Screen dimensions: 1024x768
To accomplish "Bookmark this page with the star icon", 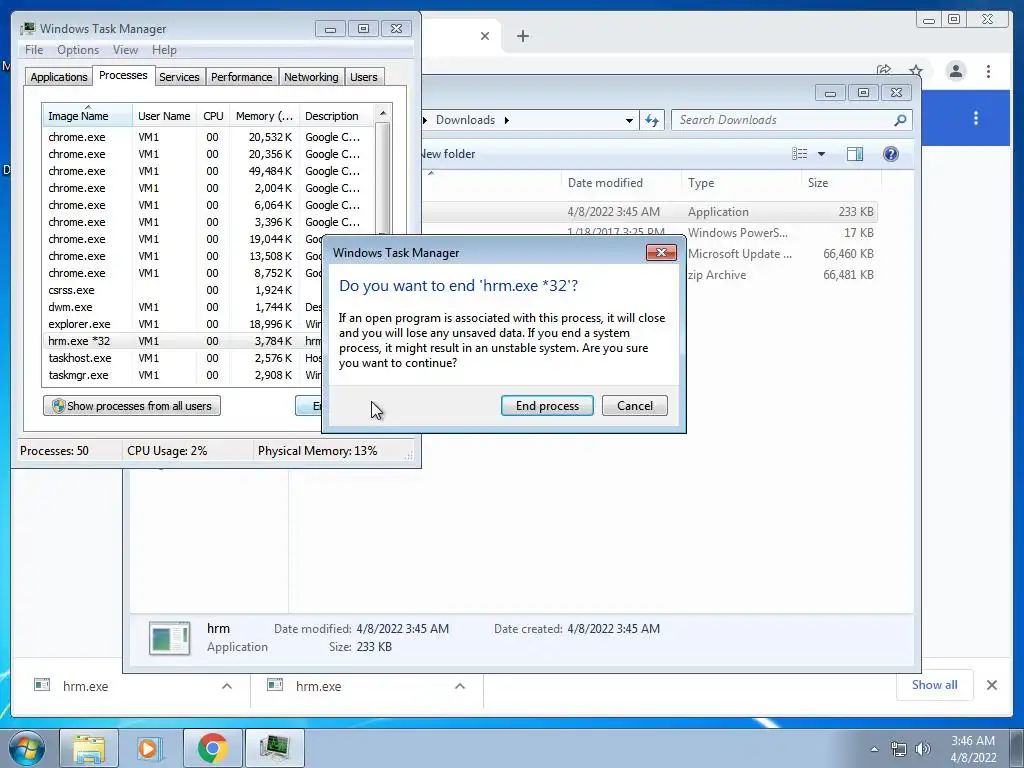I will 916,71.
